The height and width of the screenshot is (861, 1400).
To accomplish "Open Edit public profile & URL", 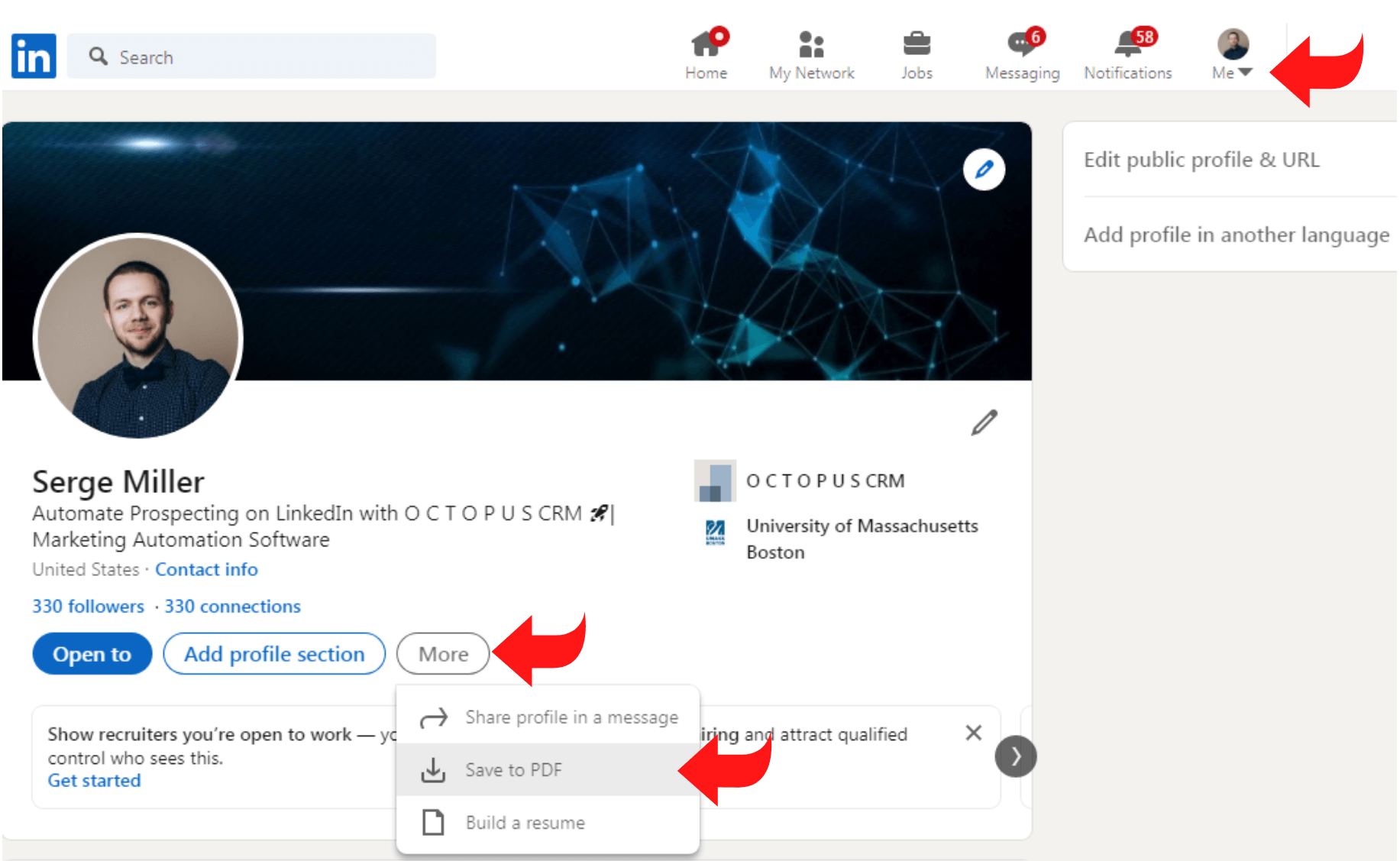I will (1201, 159).
